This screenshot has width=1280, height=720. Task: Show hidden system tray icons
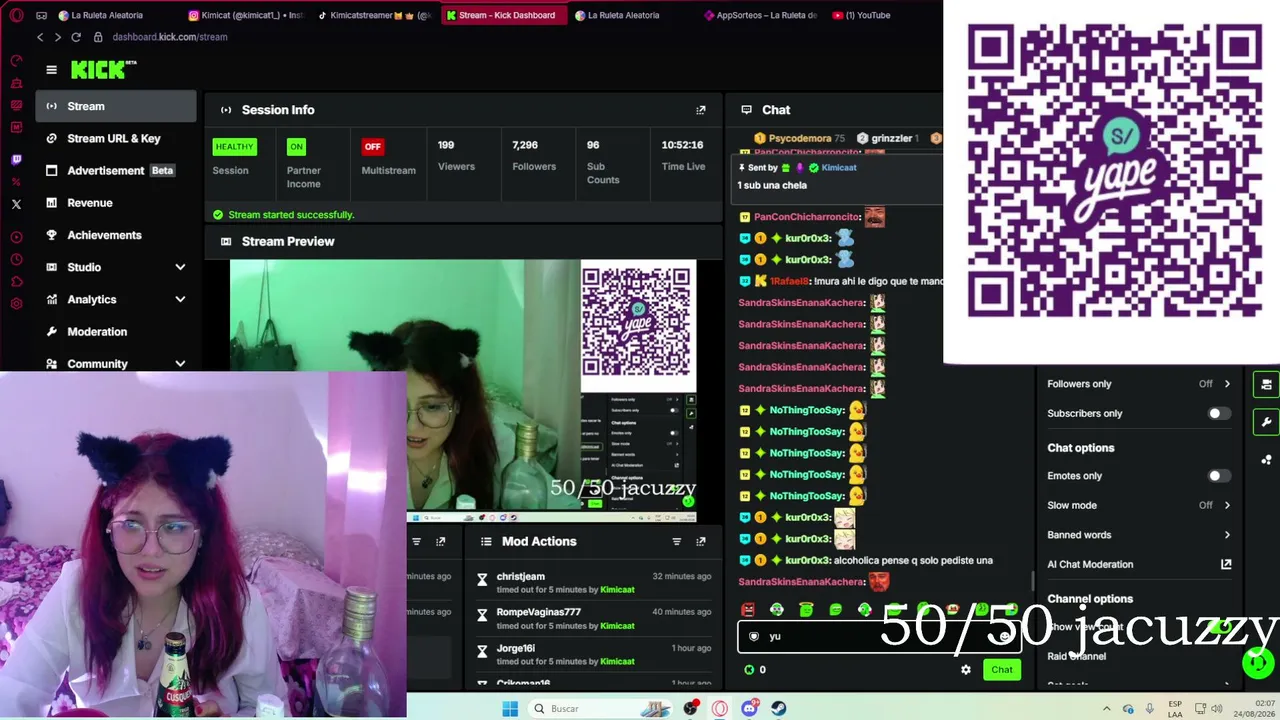pyautogui.click(x=1107, y=709)
